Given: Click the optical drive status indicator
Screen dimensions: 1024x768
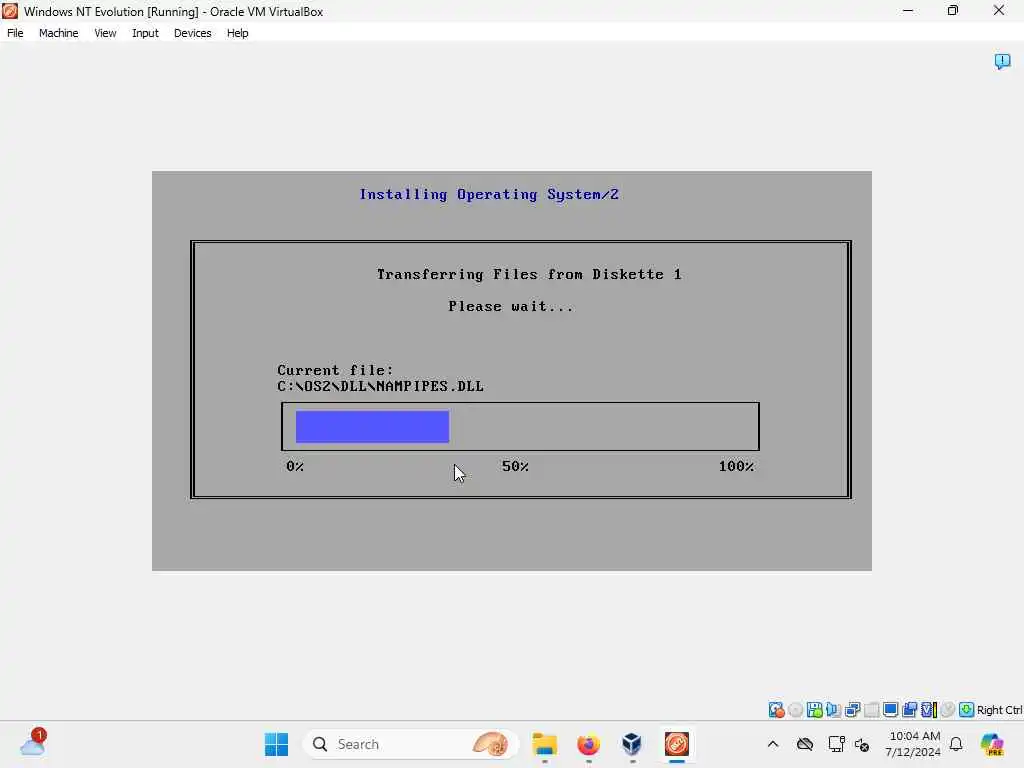Looking at the screenshot, I should point(795,710).
